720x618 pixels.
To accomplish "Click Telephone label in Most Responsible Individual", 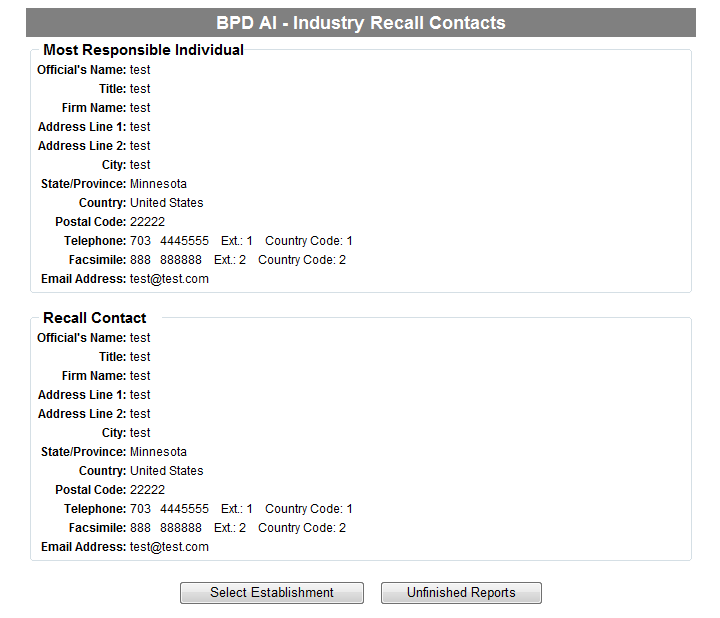I will (95, 241).
